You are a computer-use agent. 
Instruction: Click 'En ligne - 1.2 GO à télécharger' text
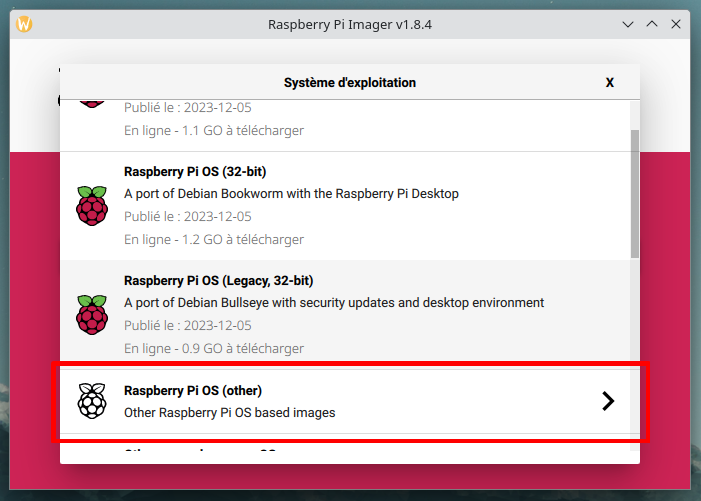(214, 240)
